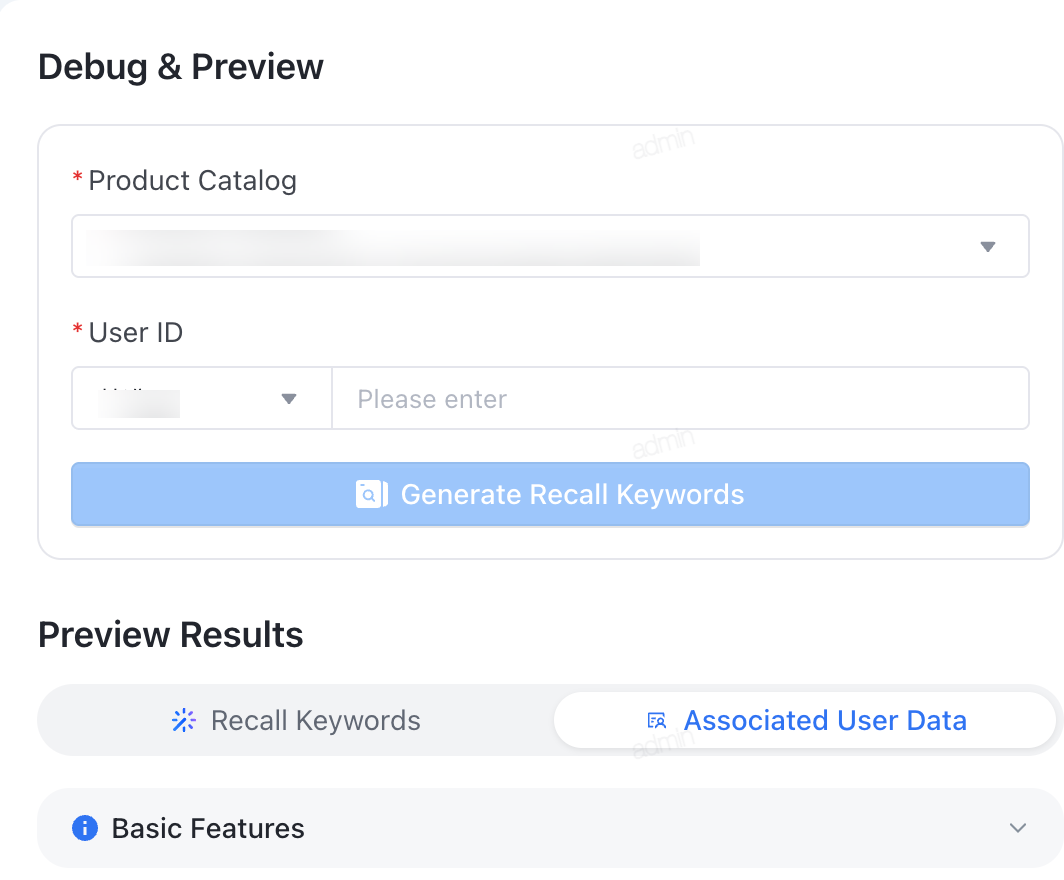Click the Product Catalog field label
Screen dimensions: 1064x880
tap(193, 180)
